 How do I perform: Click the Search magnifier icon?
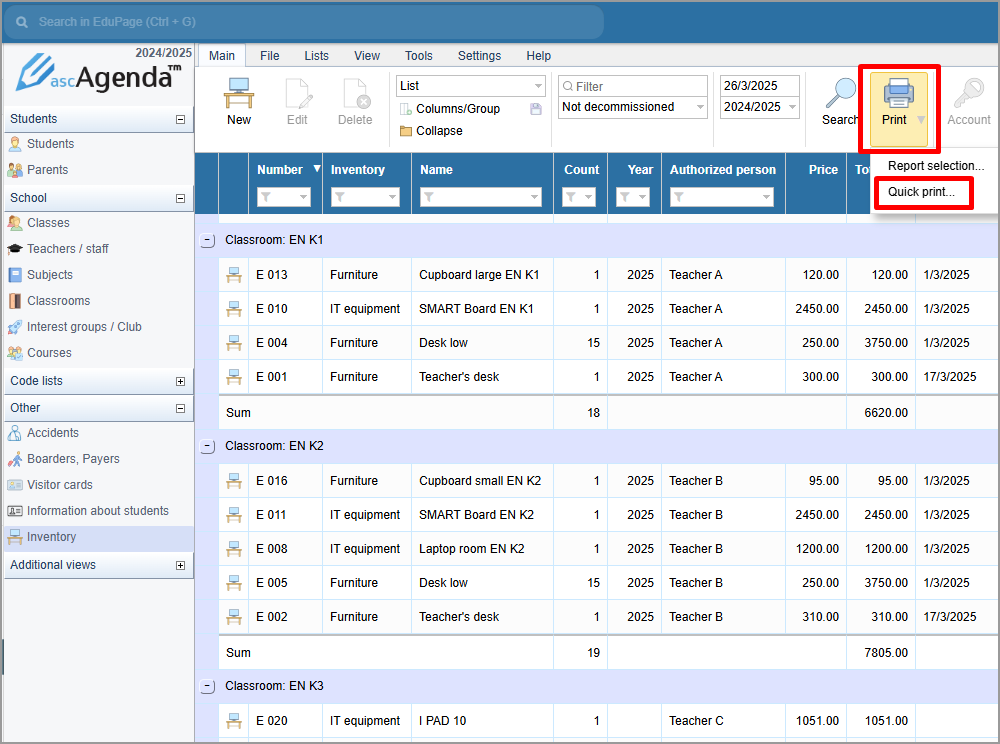coord(840,94)
